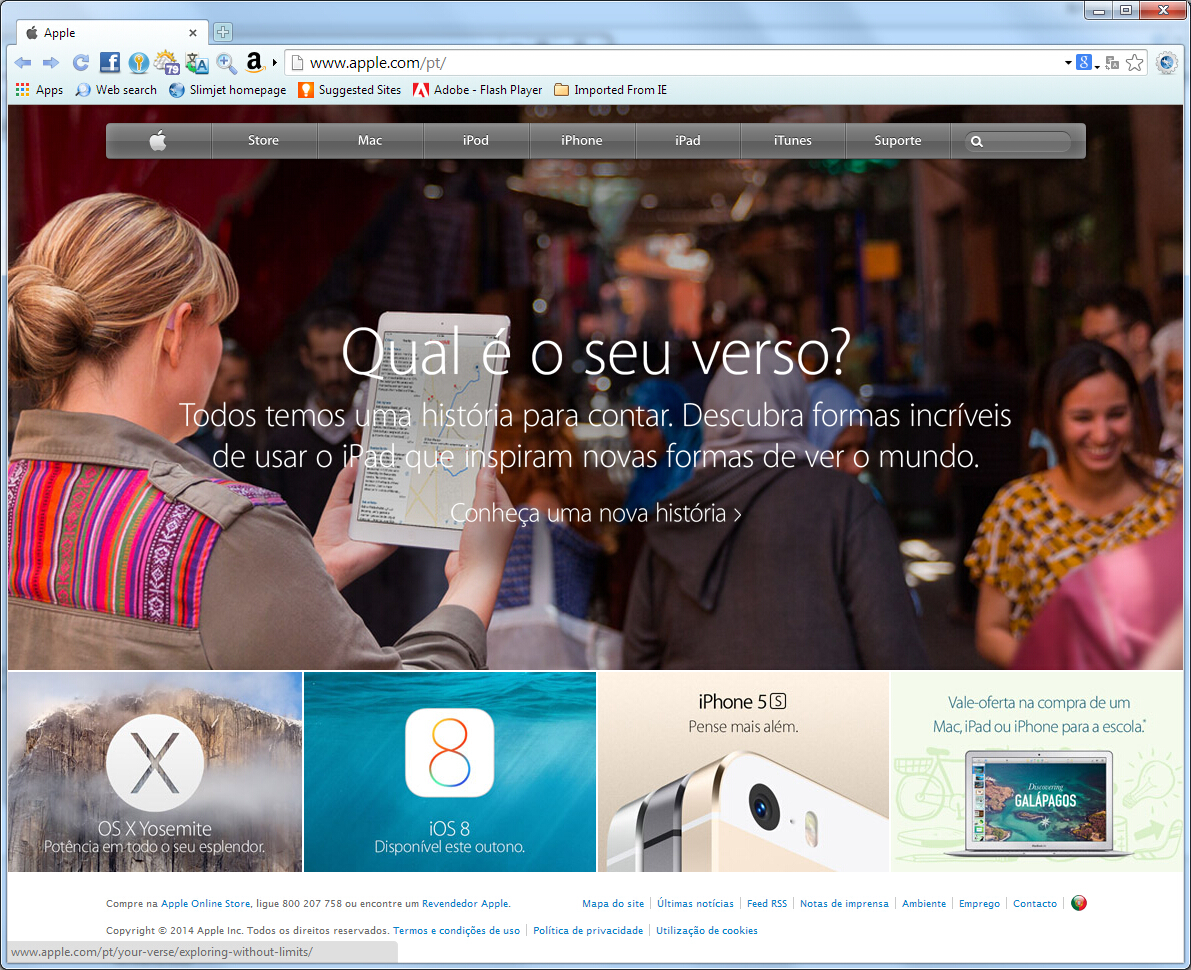The height and width of the screenshot is (970, 1191).
Task: Follow the Apple Online Store footer link
Action: (x=205, y=903)
